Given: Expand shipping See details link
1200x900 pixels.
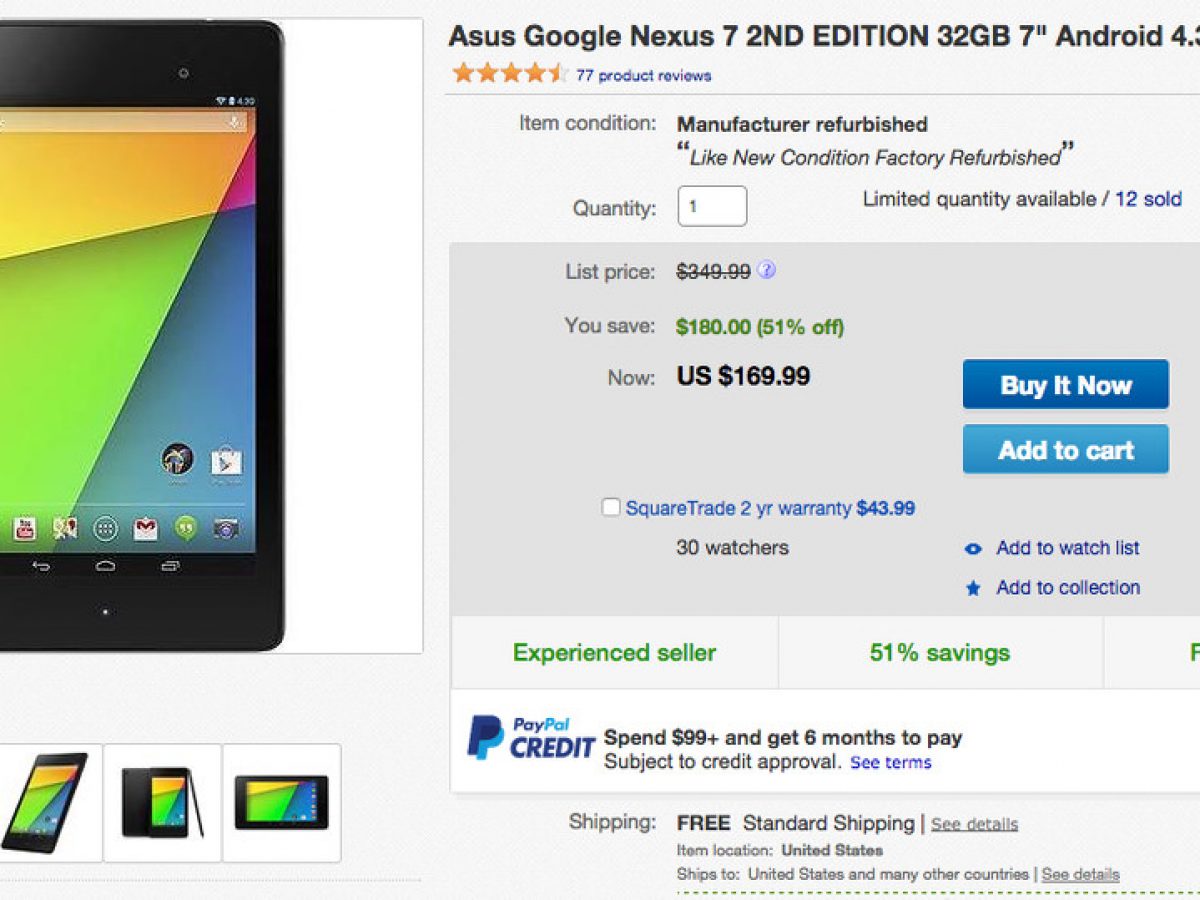Looking at the screenshot, I should [974, 824].
